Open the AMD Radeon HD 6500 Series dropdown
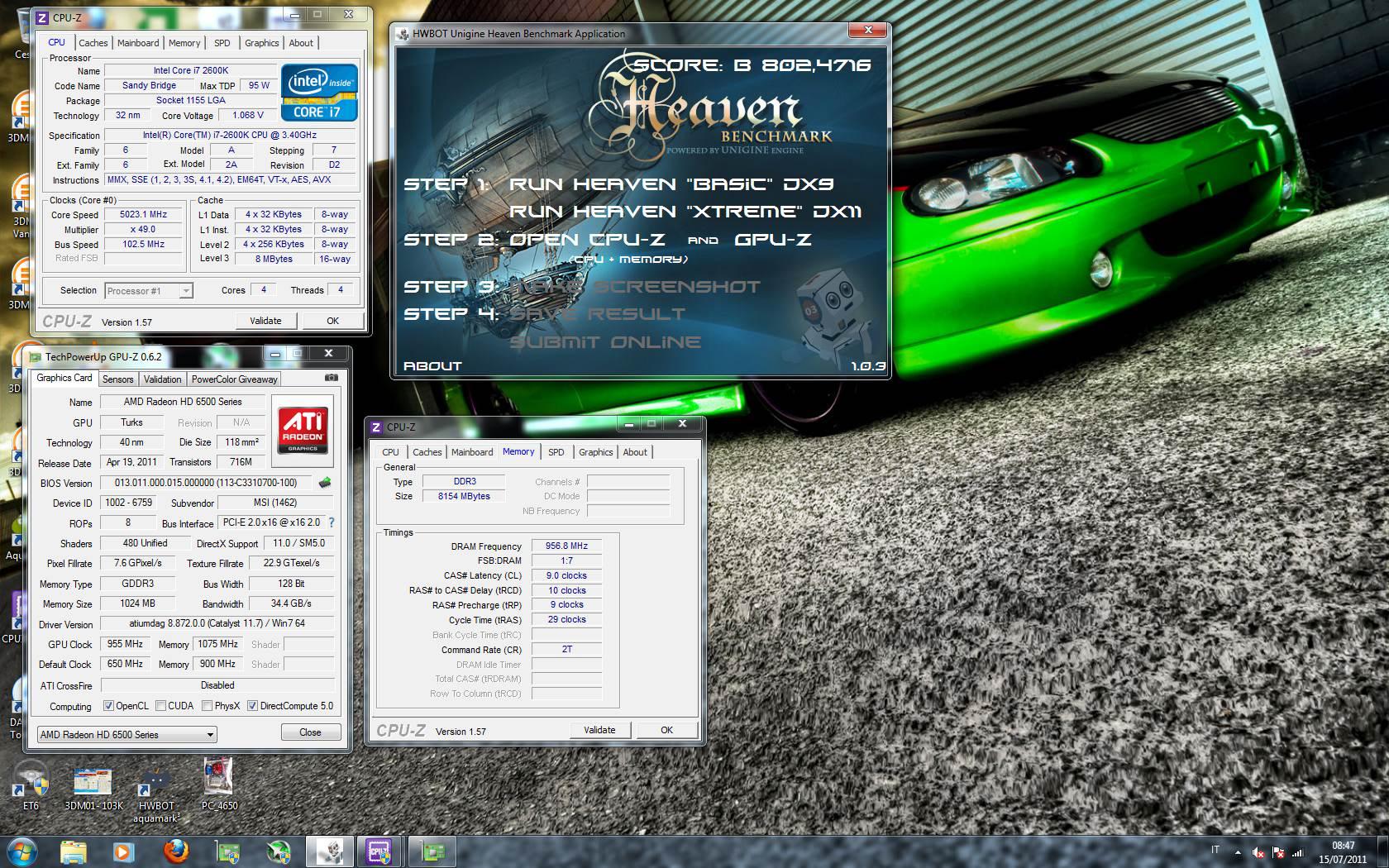The height and width of the screenshot is (868, 1389). tap(127, 734)
